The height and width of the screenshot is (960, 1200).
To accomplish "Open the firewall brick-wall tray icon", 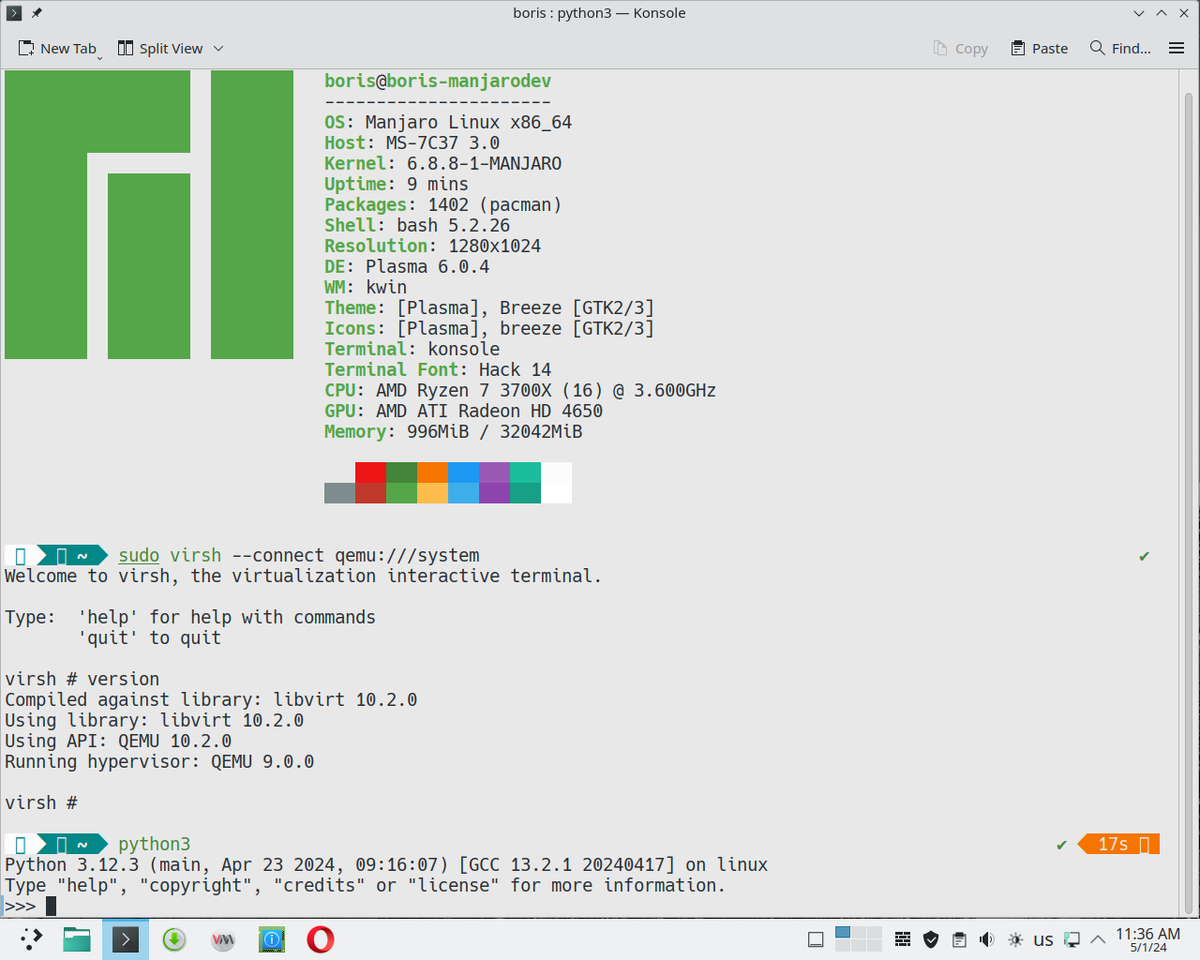I will (x=902, y=940).
